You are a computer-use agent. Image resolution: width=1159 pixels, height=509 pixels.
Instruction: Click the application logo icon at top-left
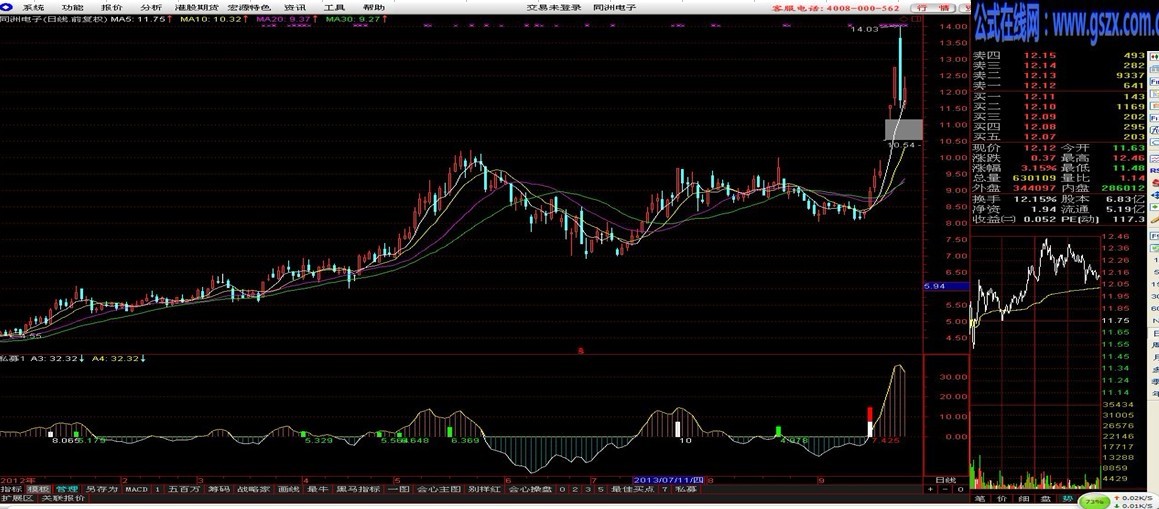[7, 7]
